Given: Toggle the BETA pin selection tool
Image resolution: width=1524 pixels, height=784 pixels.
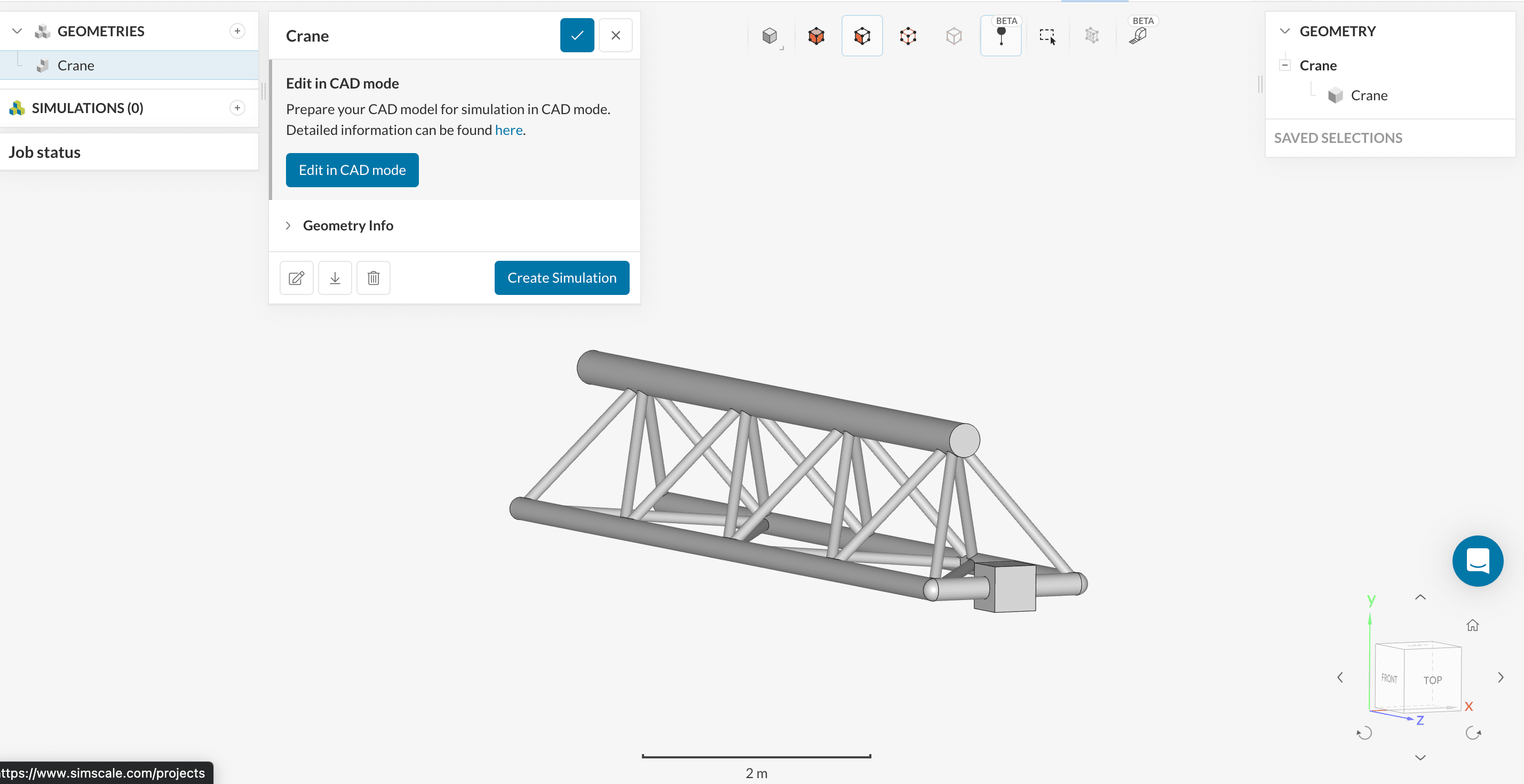Looking at the screenshot, I should coord(1001,37).
